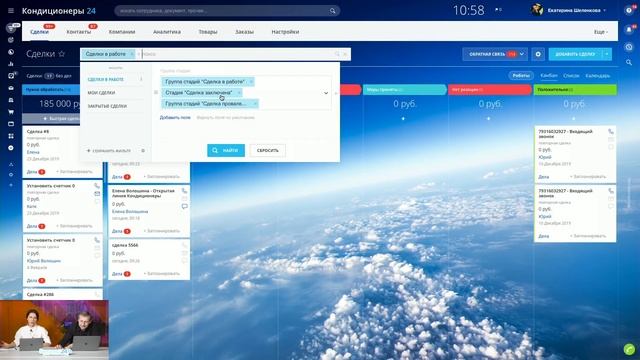Expand the stage group dropdown chevron
This screenshot has width=640, height=360.
tap(326, 93)
